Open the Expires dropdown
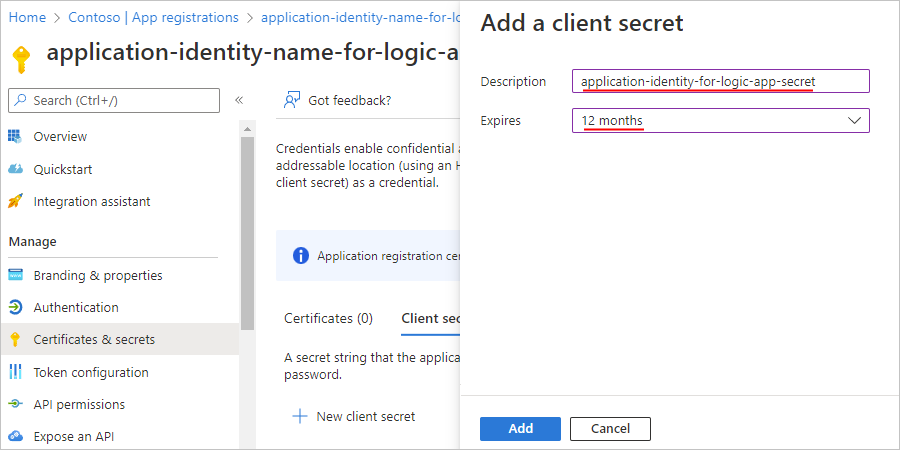Viewport: 900px width, 450px height. coord(720,121)
